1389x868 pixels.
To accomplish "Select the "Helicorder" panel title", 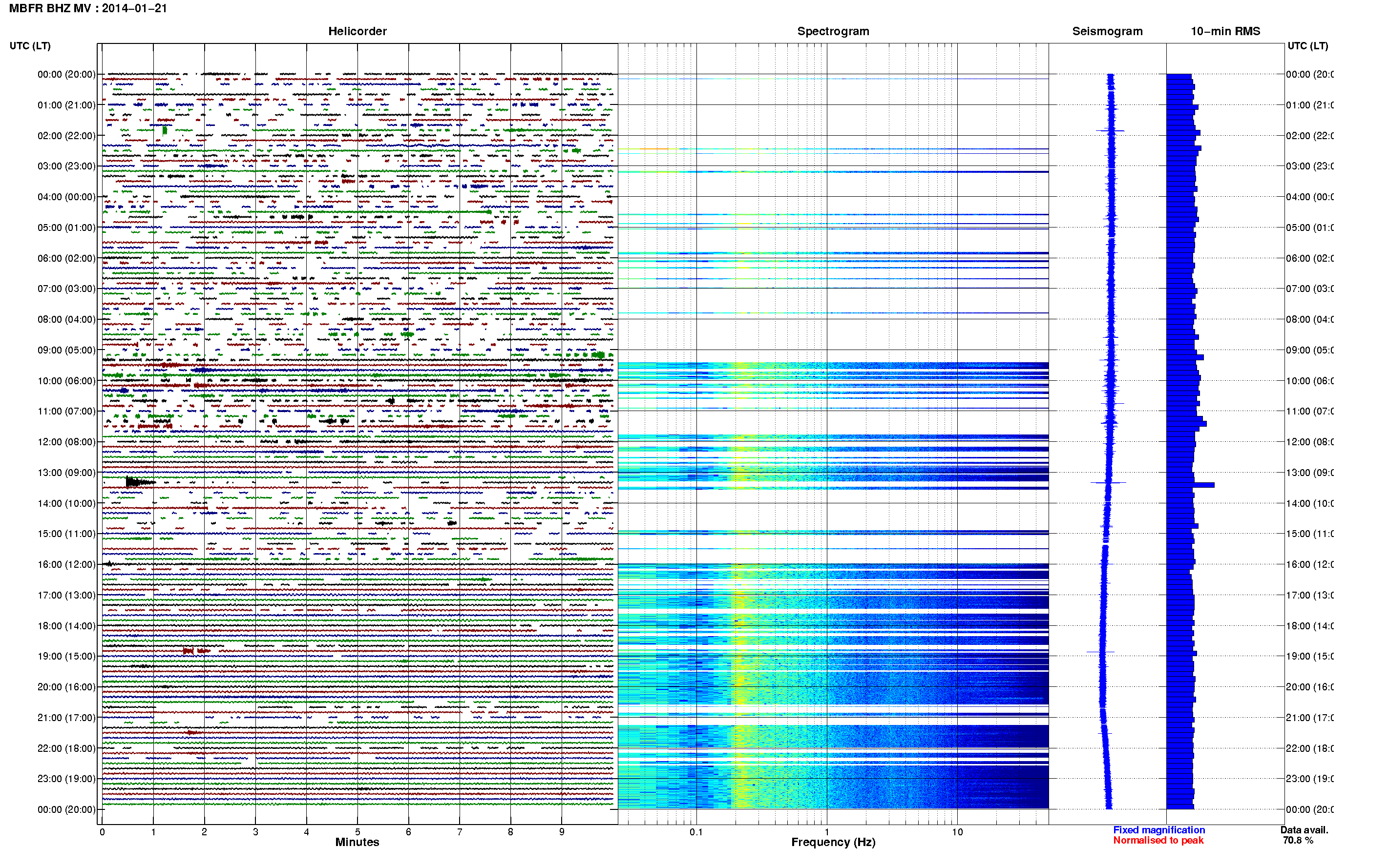I will point(357,31).
